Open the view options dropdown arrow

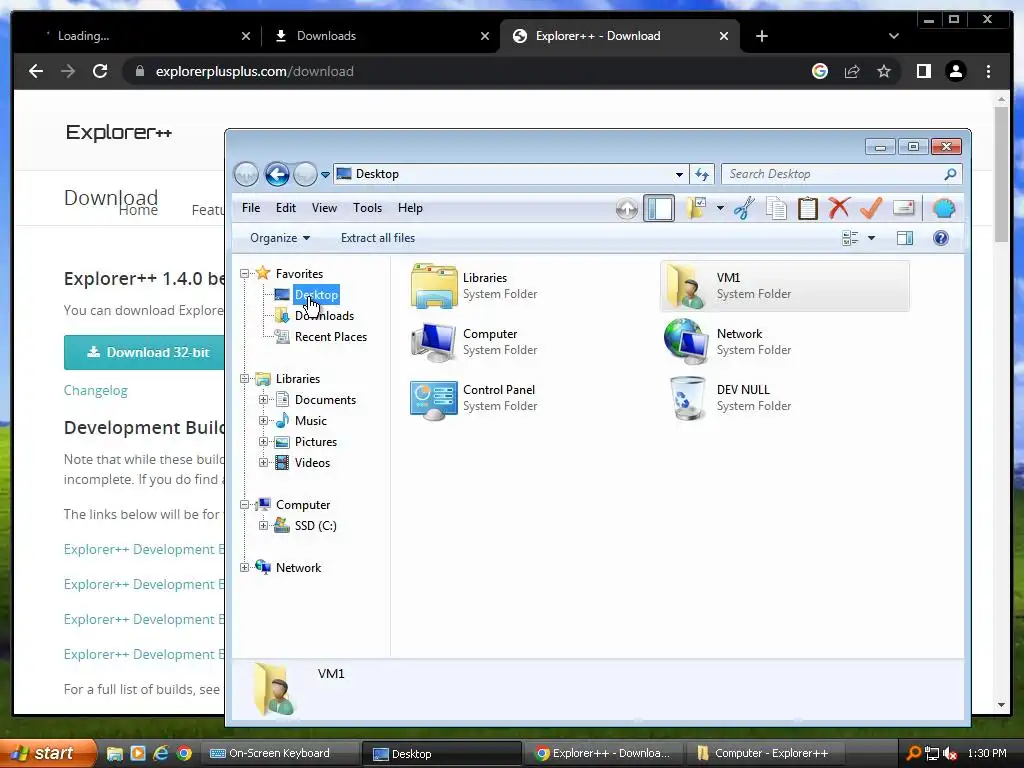[871, 238]
